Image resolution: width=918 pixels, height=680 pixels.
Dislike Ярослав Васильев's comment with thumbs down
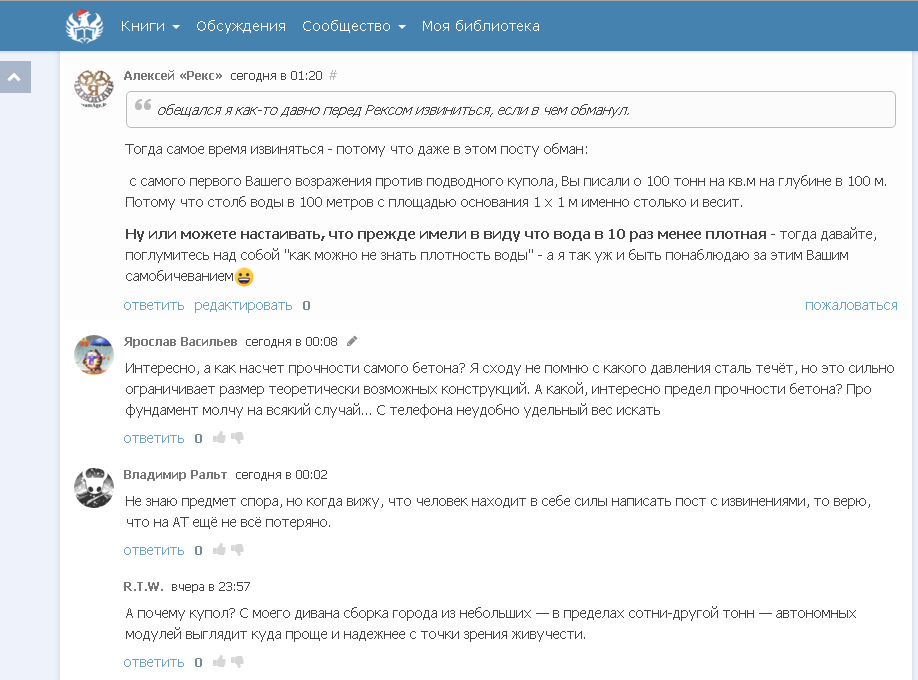(x=237, y=438)
